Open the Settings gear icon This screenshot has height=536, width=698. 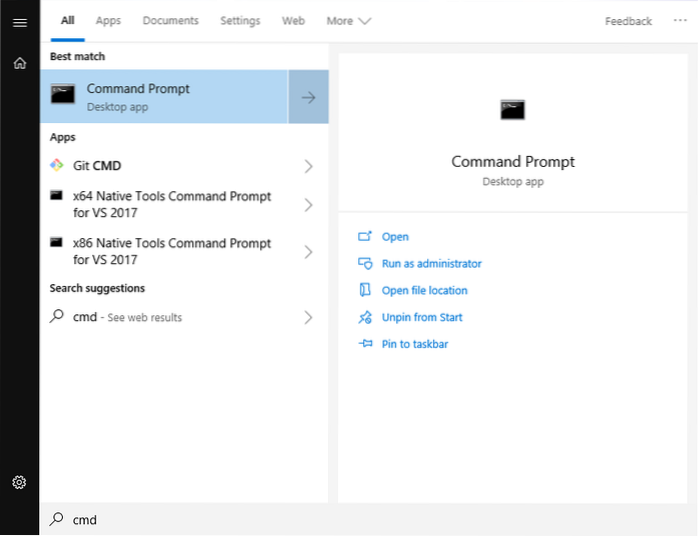click(x=19, y=483)
